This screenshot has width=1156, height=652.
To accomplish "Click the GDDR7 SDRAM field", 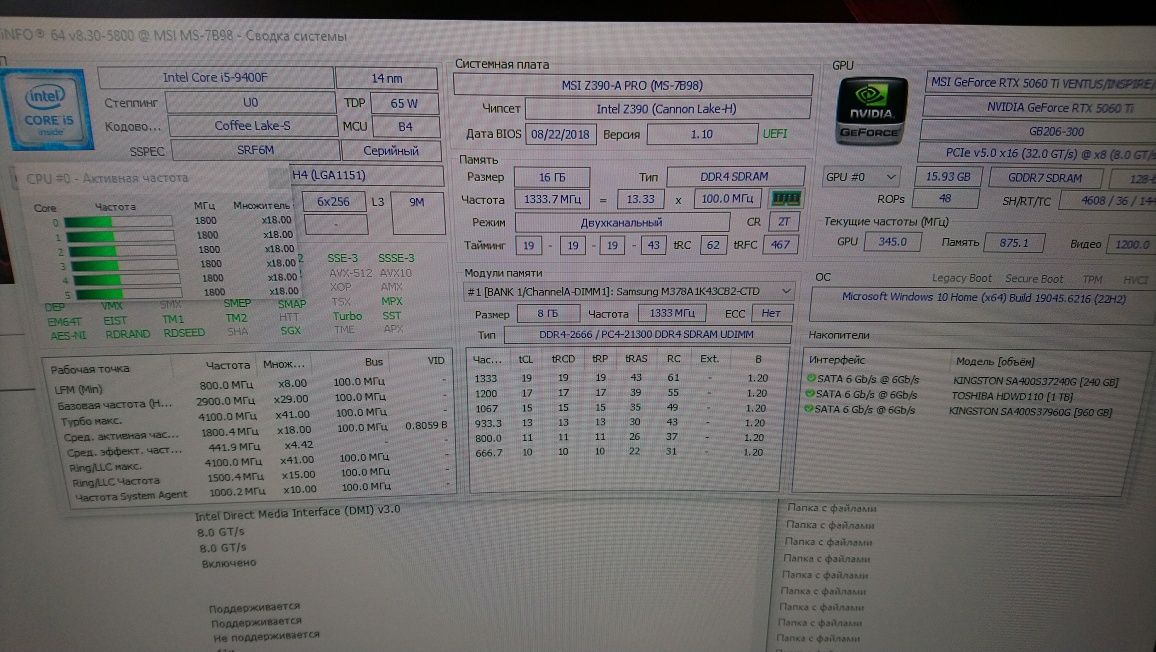I will tap(1045, 178).
